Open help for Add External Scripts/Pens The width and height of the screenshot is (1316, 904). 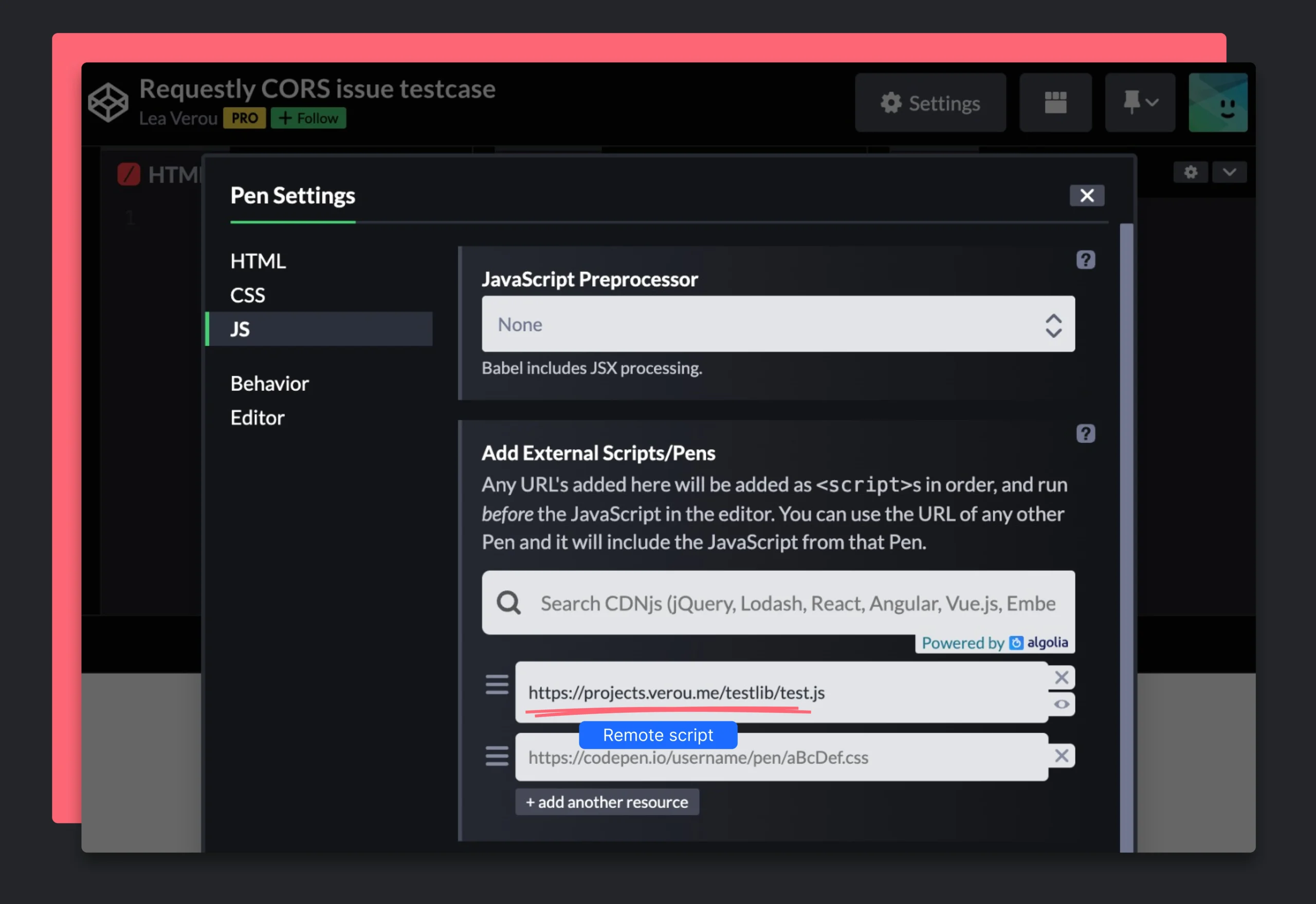coord(1086,434)
